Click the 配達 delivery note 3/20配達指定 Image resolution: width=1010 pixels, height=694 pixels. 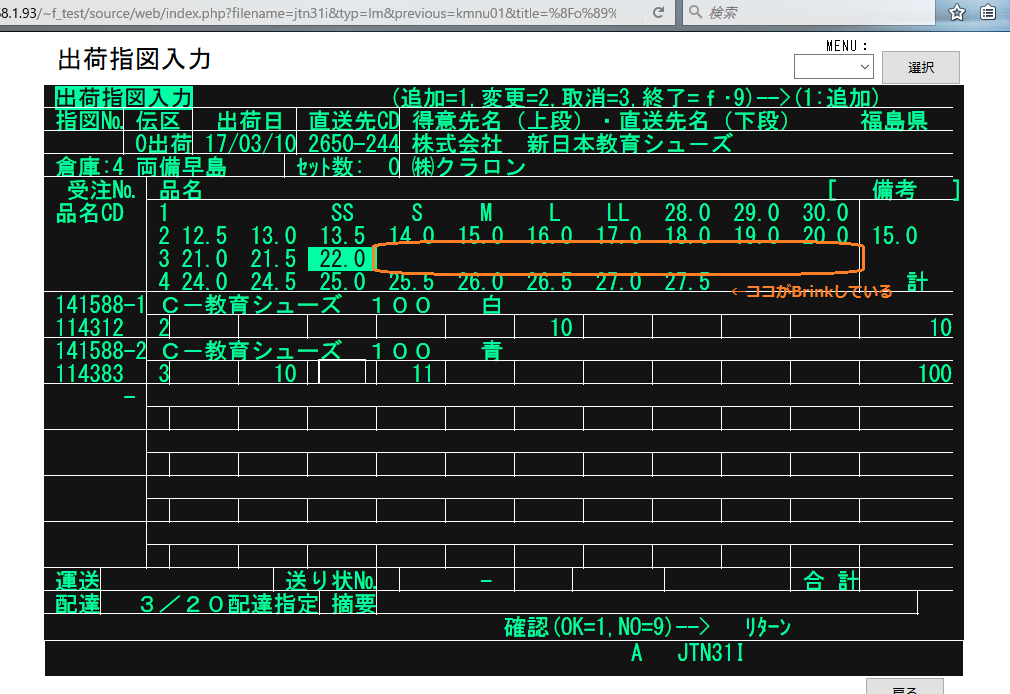pos(229,603)
